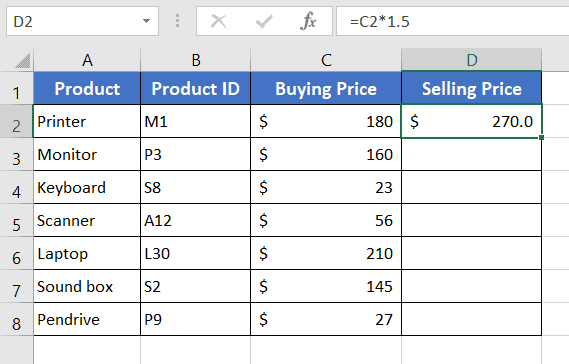Select column D header
The height and width of the screenshot is (364, 569).
coord(472,60)
